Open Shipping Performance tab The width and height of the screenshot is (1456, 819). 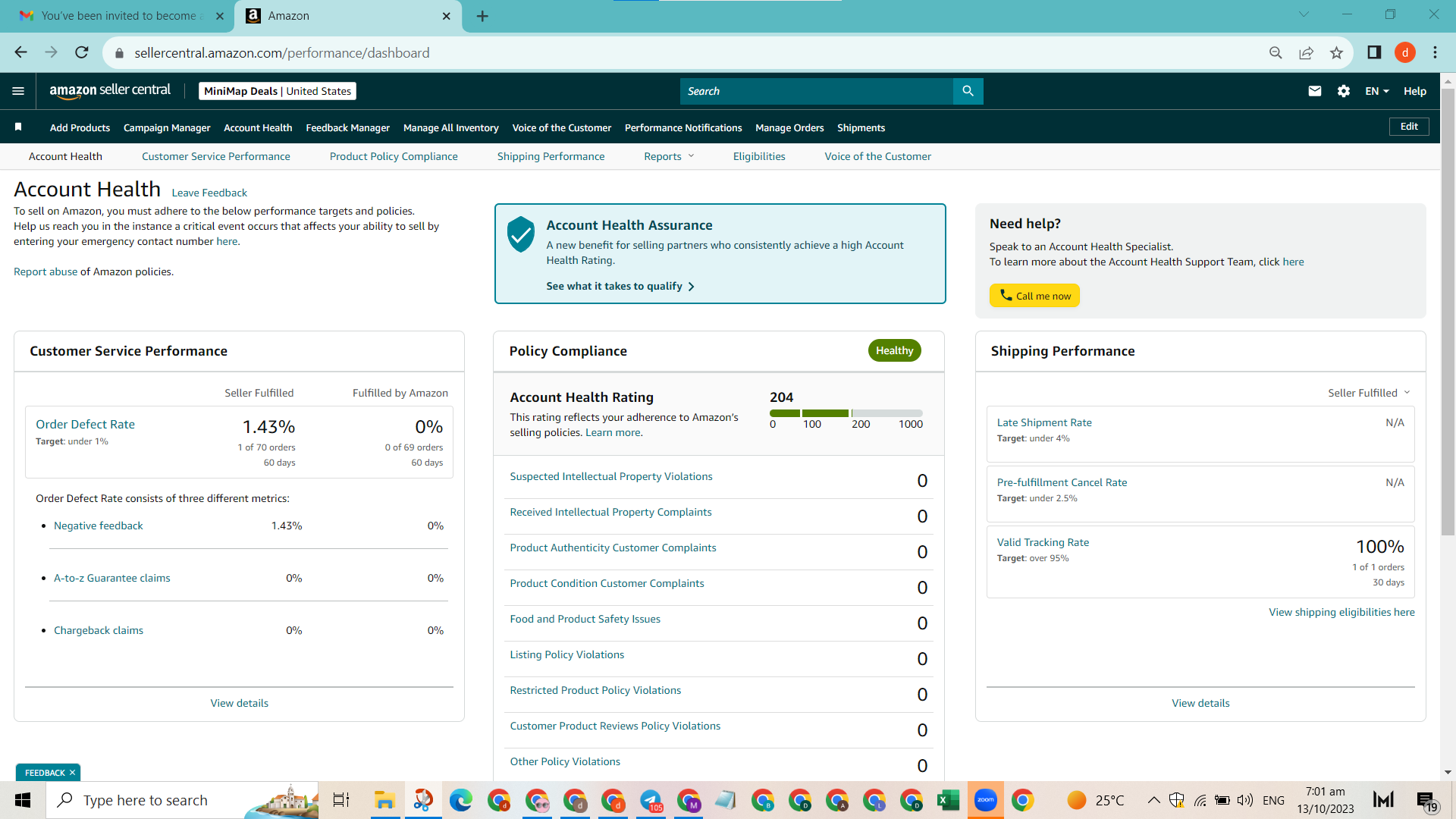(x=551, y=156)
